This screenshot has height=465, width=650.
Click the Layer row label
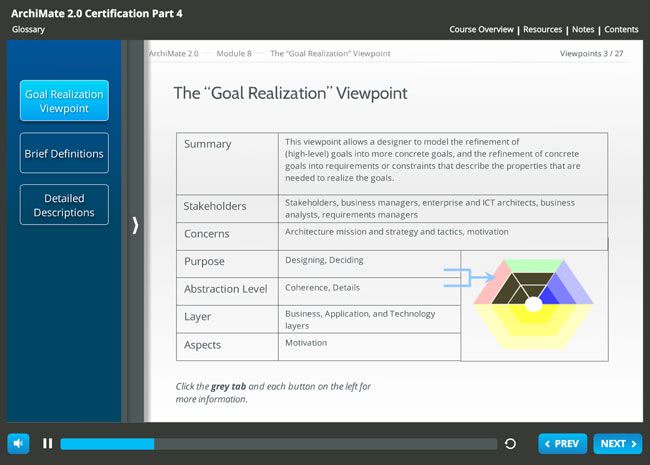[197, 317]
